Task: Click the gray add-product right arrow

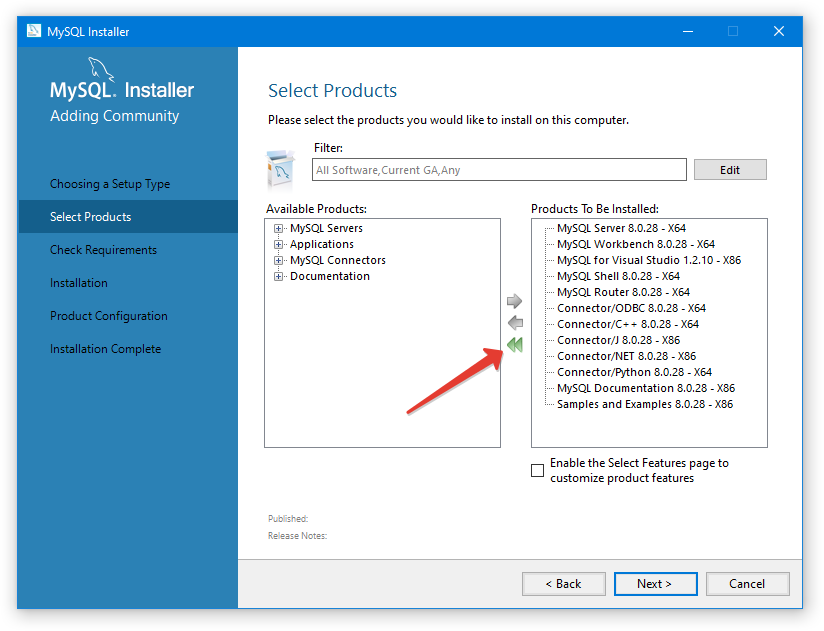Action: click(x=515, y=301)
